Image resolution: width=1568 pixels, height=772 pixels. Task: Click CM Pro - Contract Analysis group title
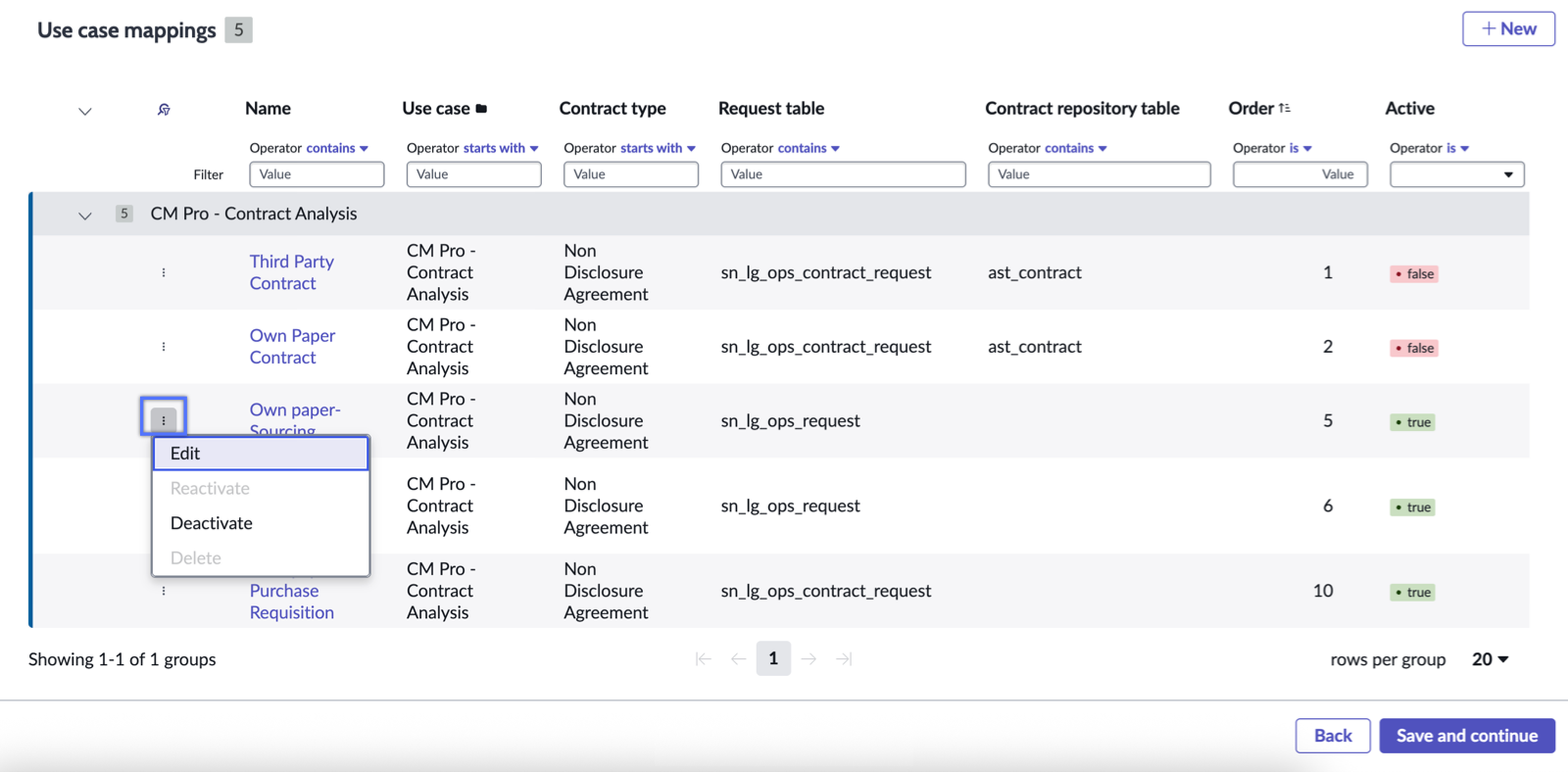(x=254, y=214)
